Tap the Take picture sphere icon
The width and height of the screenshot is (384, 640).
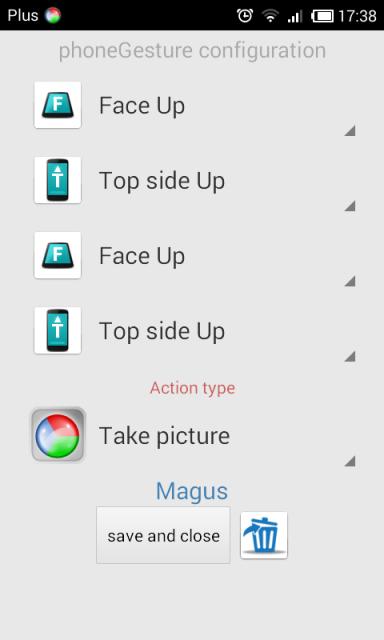(58, 435)
